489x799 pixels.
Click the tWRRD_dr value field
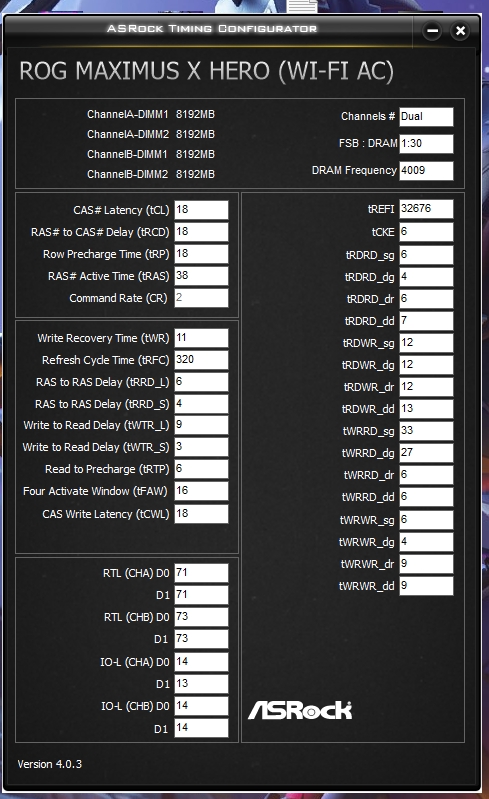[426, 474]
